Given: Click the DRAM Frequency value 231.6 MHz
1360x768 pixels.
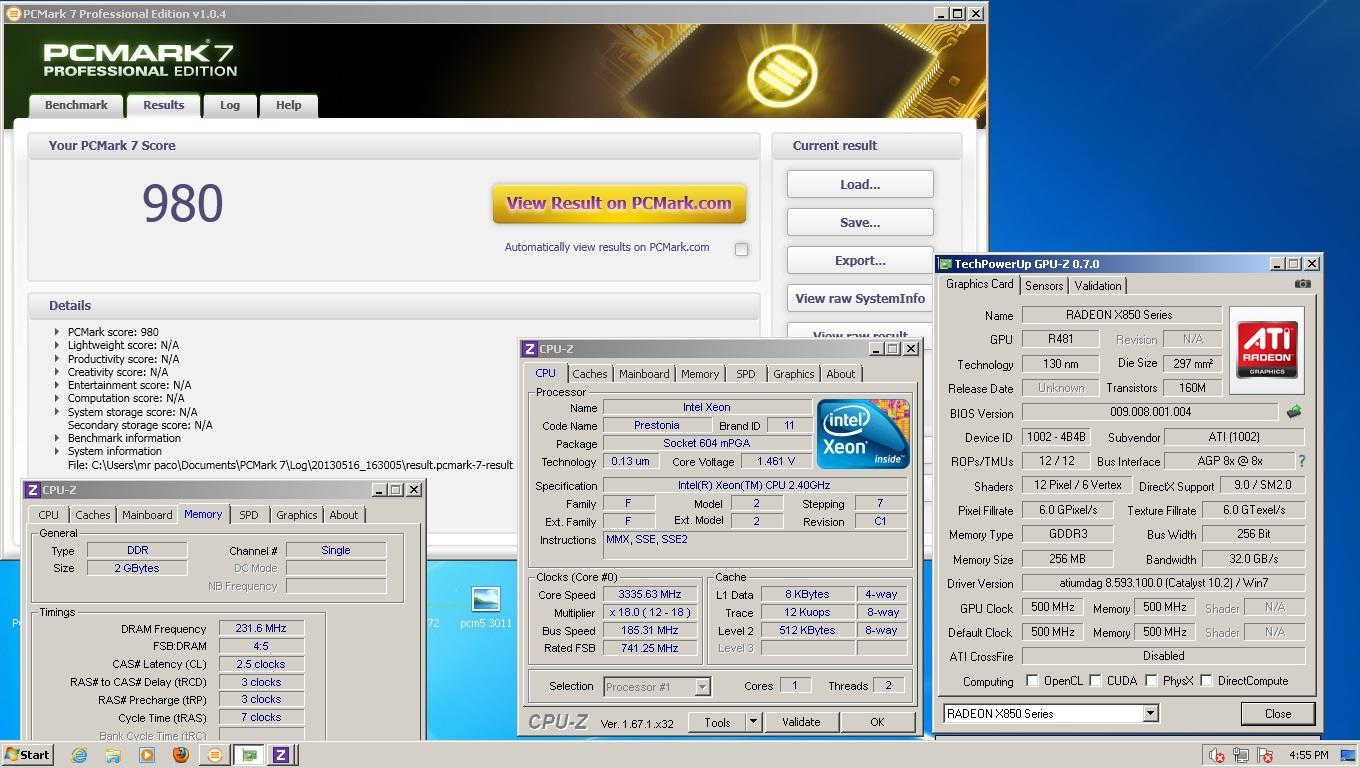Looking at the screenshot, I should (x=261, y=629).
